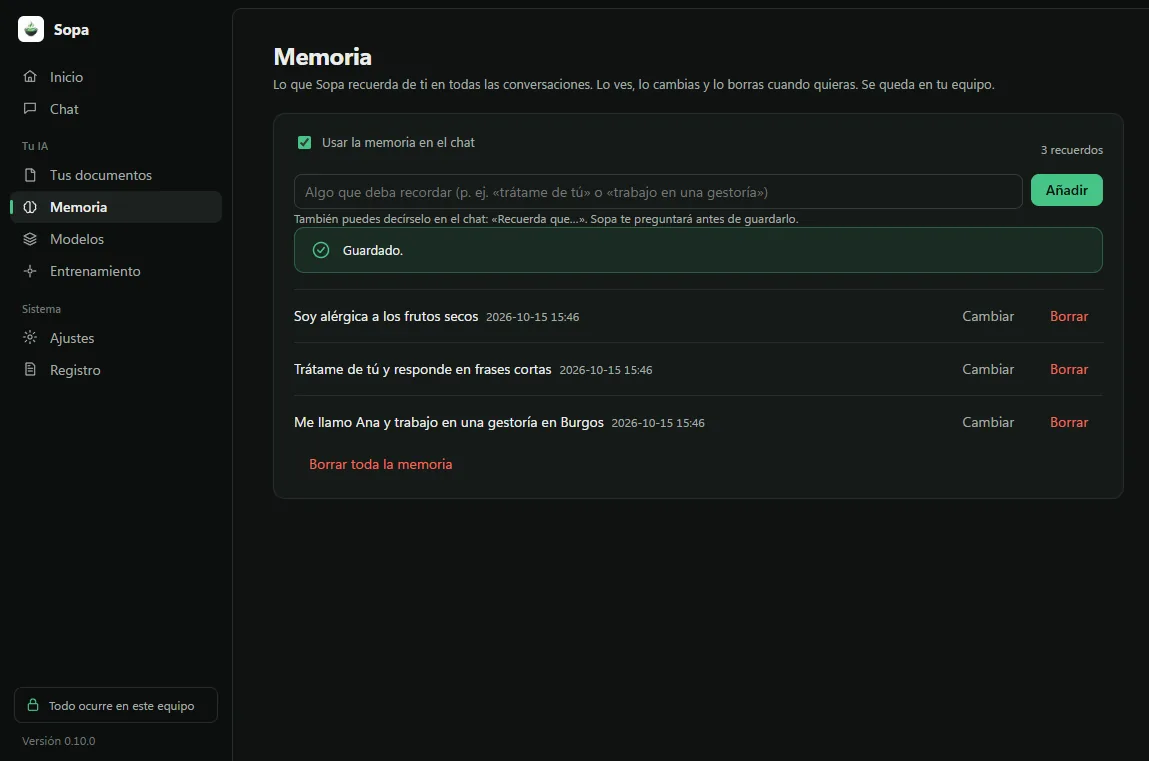Edit the 'Trátame de tú' memory with Cambiar
Screen dimensions: 1149x761
988,369
